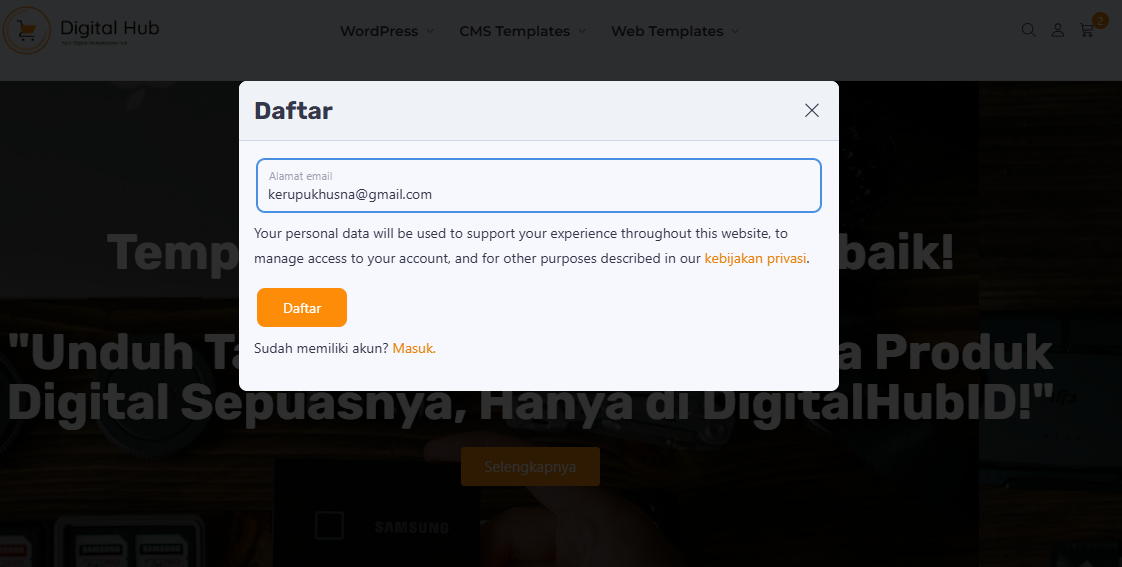Close the Daftar dialog with X

point(811,110)
